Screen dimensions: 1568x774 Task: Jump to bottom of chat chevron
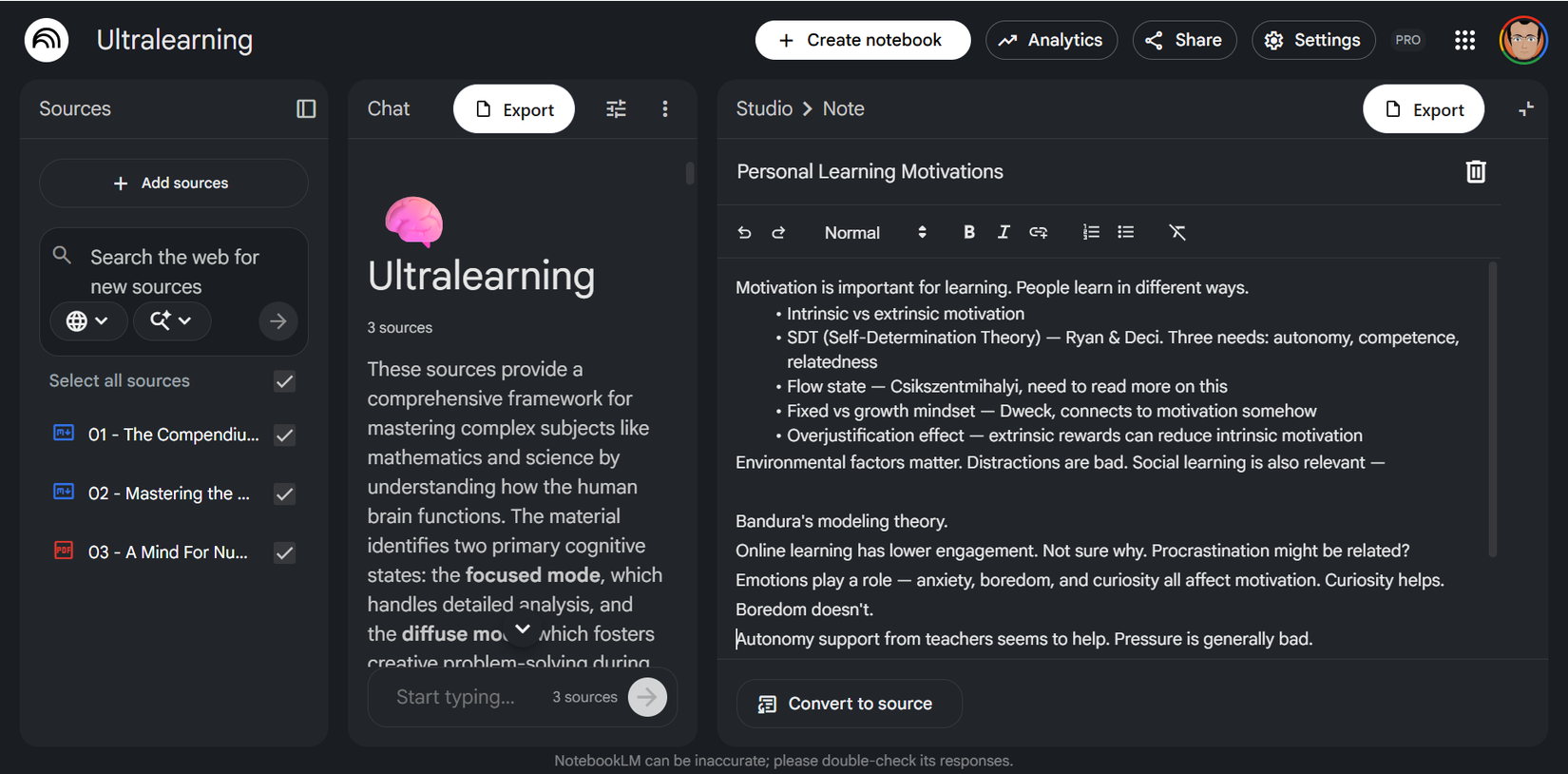pyautogui.click(x=522, y=629)
